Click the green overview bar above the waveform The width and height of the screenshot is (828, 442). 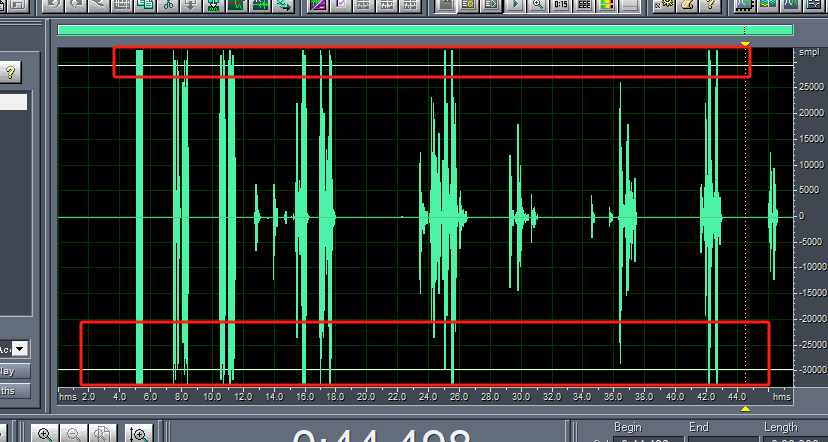click(425, 30)
